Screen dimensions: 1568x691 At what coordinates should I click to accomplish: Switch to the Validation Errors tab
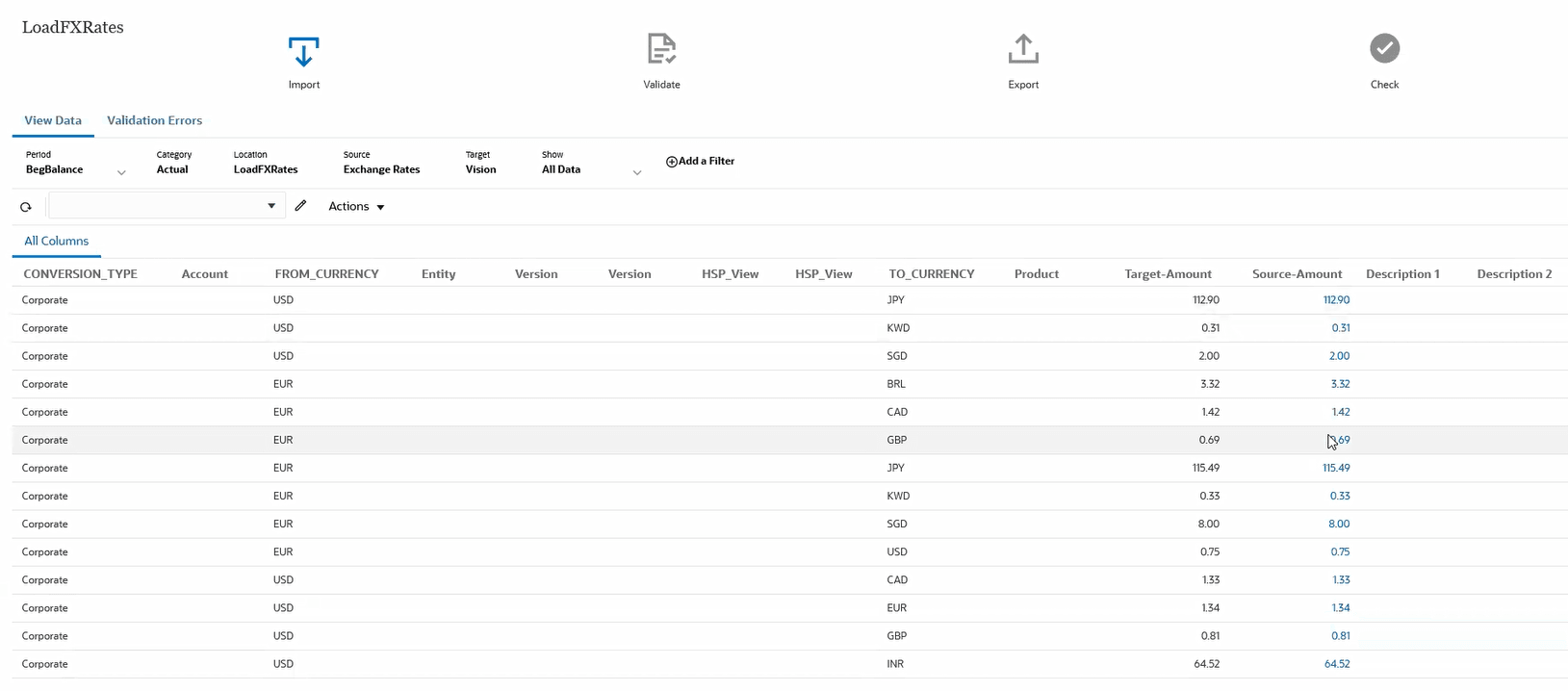[x=154, y=120]
